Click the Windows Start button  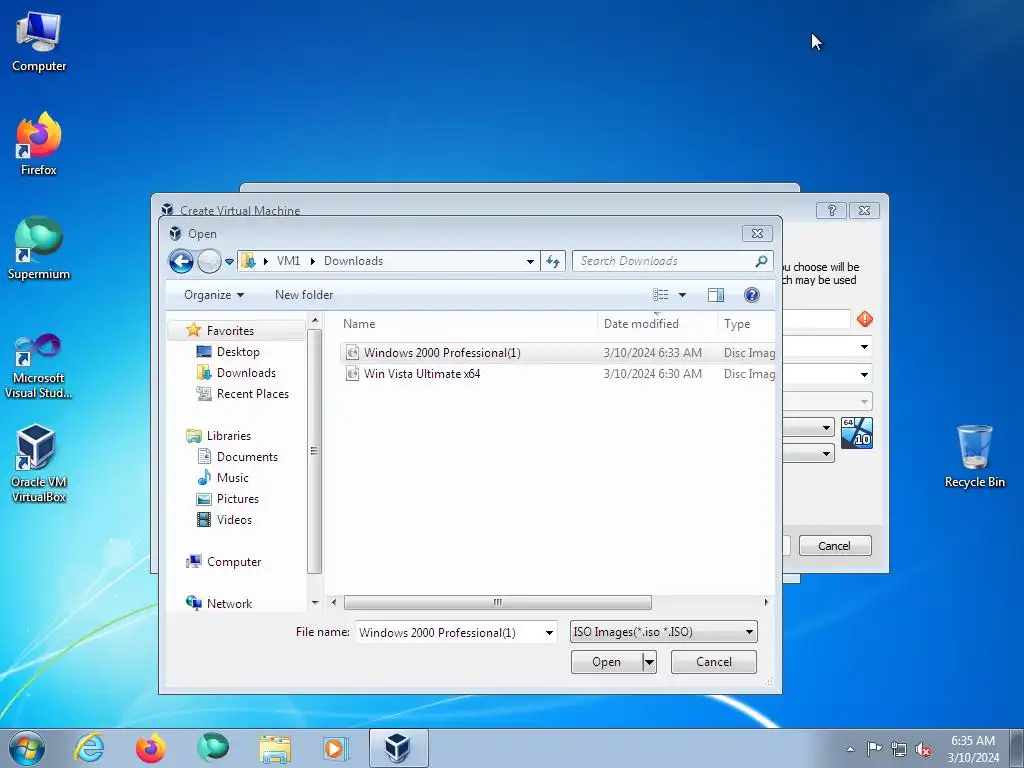(27, 748)
